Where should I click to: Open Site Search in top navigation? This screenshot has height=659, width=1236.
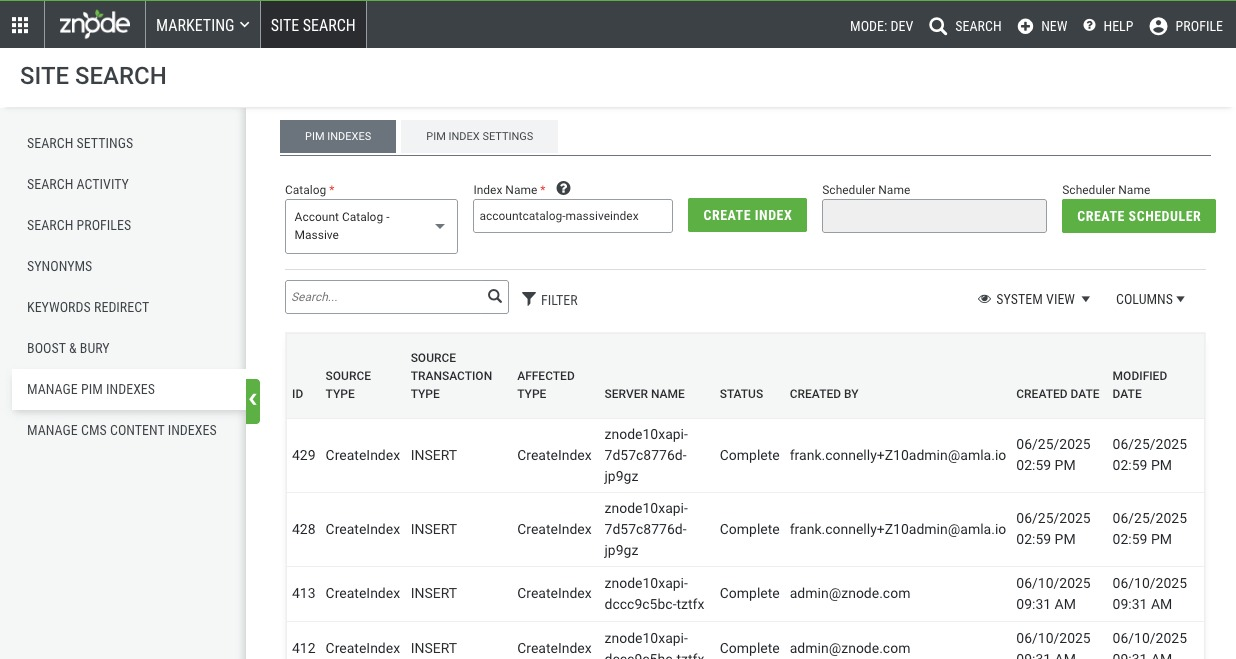click(313, 25)
